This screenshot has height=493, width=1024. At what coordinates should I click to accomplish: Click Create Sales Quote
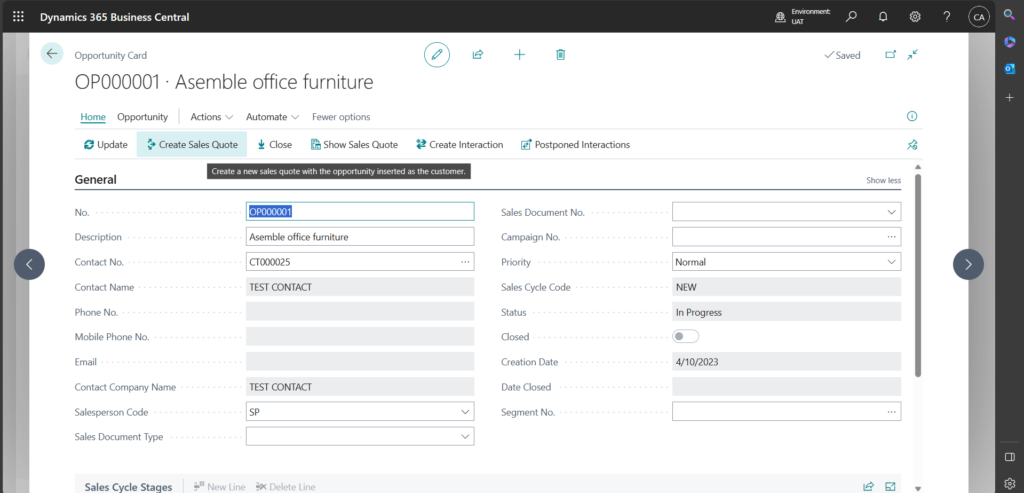click(192, 144)
